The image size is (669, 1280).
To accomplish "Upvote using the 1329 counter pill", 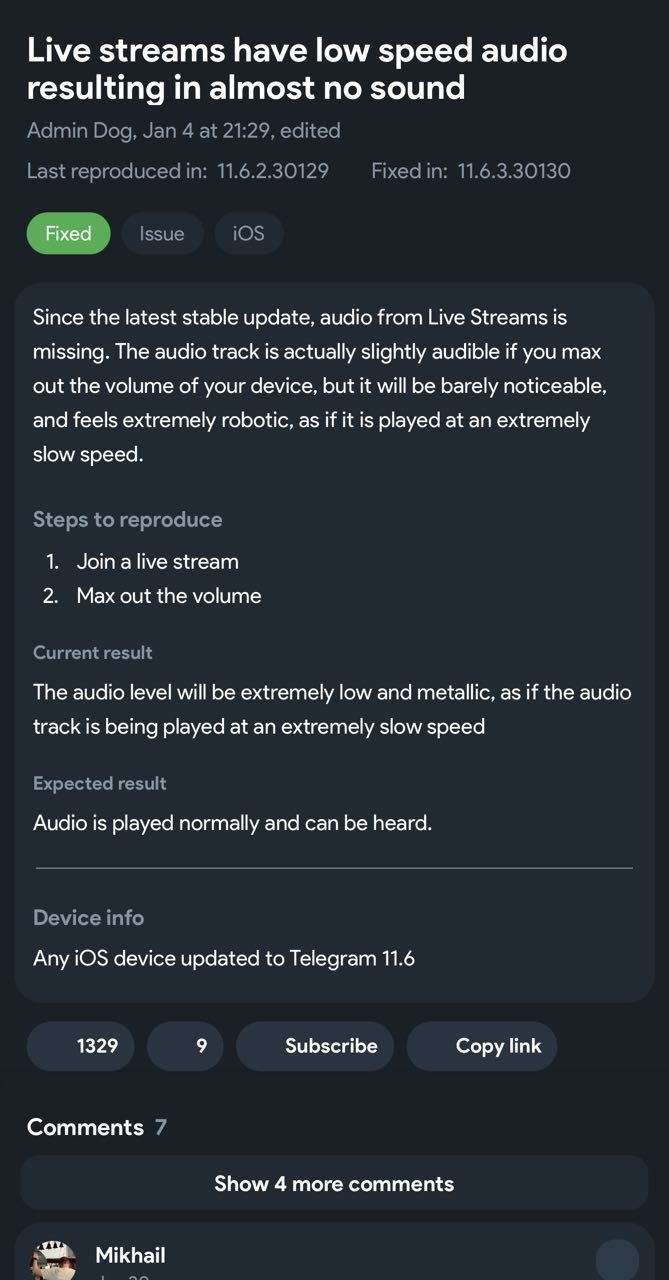I will pos(80,1045).
